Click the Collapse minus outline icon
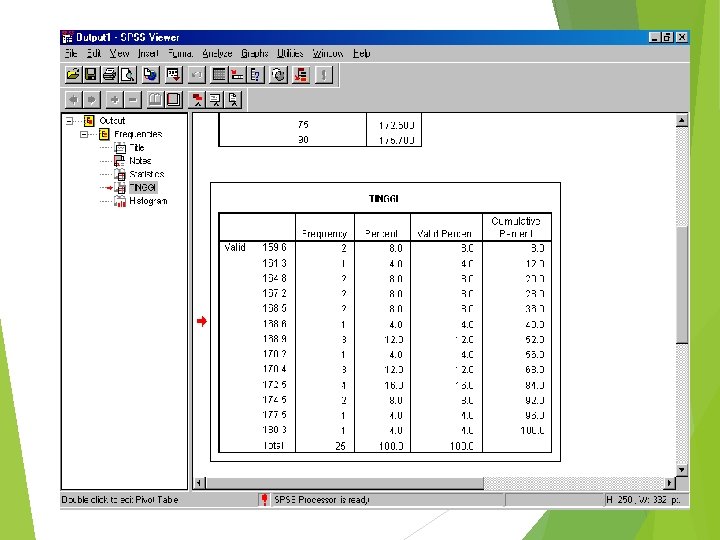The image size is (720, 540). (133, 99)
